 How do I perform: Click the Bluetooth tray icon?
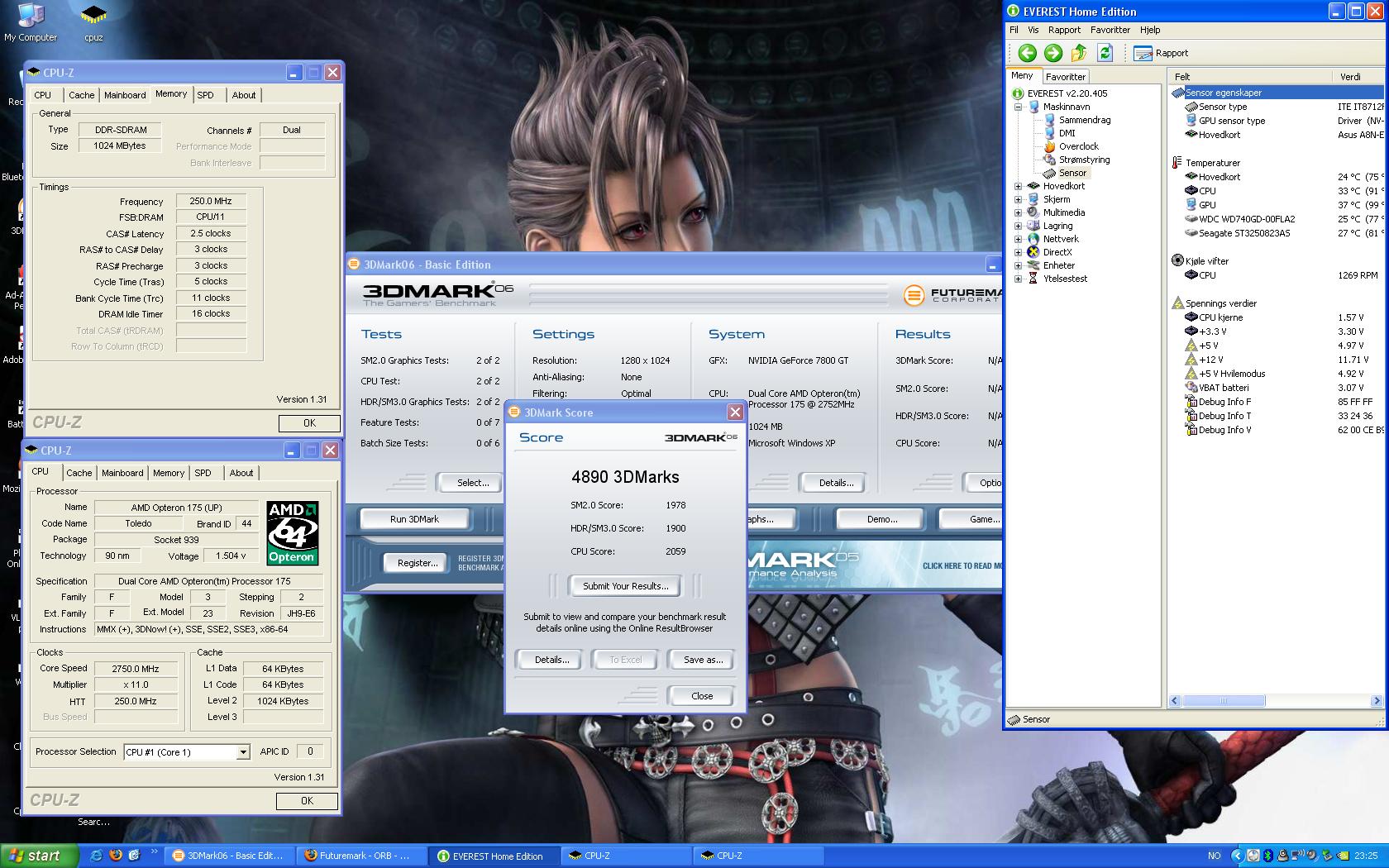pyautogui.click(x=1267, y=856)
